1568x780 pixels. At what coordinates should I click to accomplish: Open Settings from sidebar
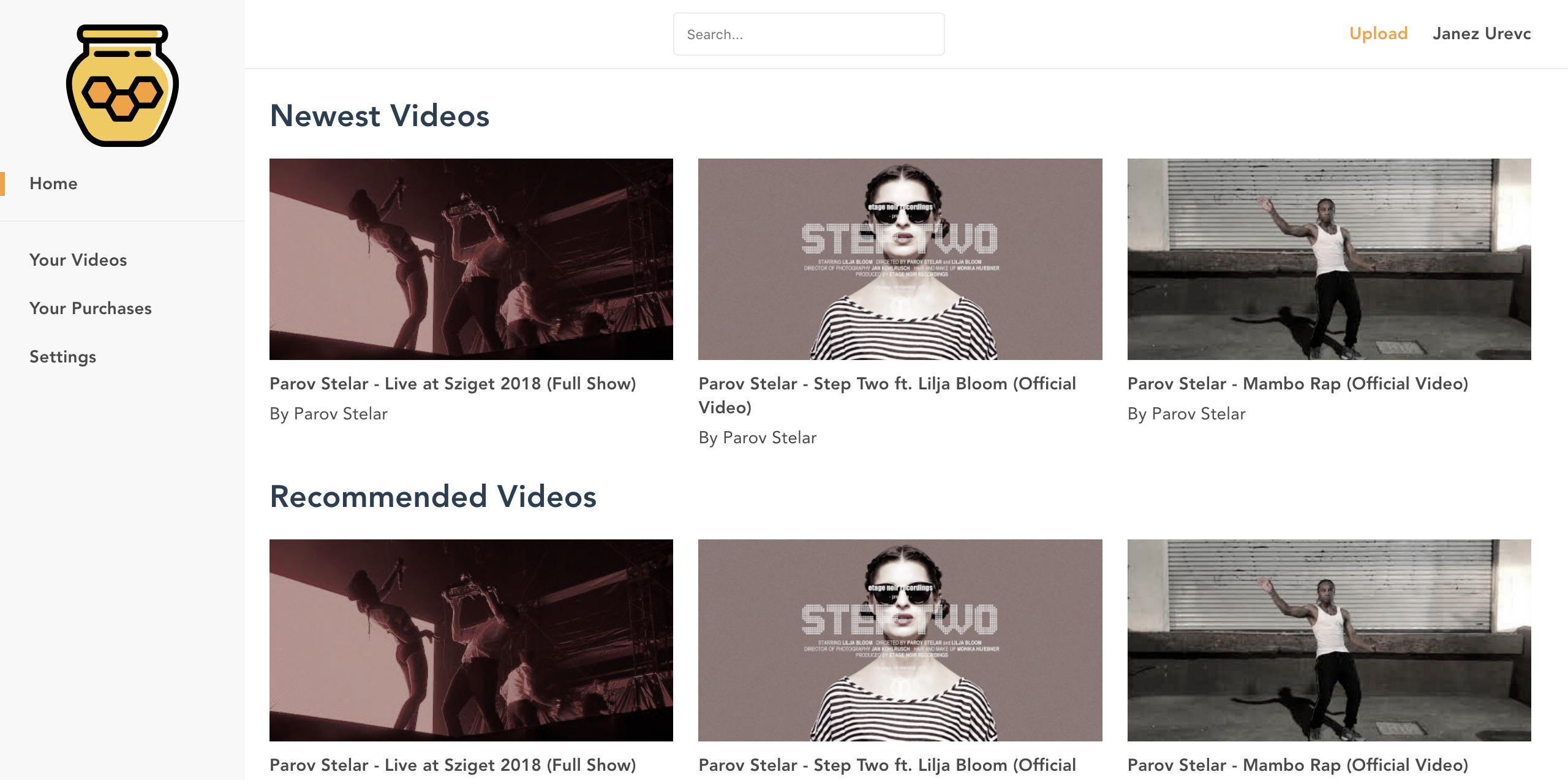(x=62, y=356)
